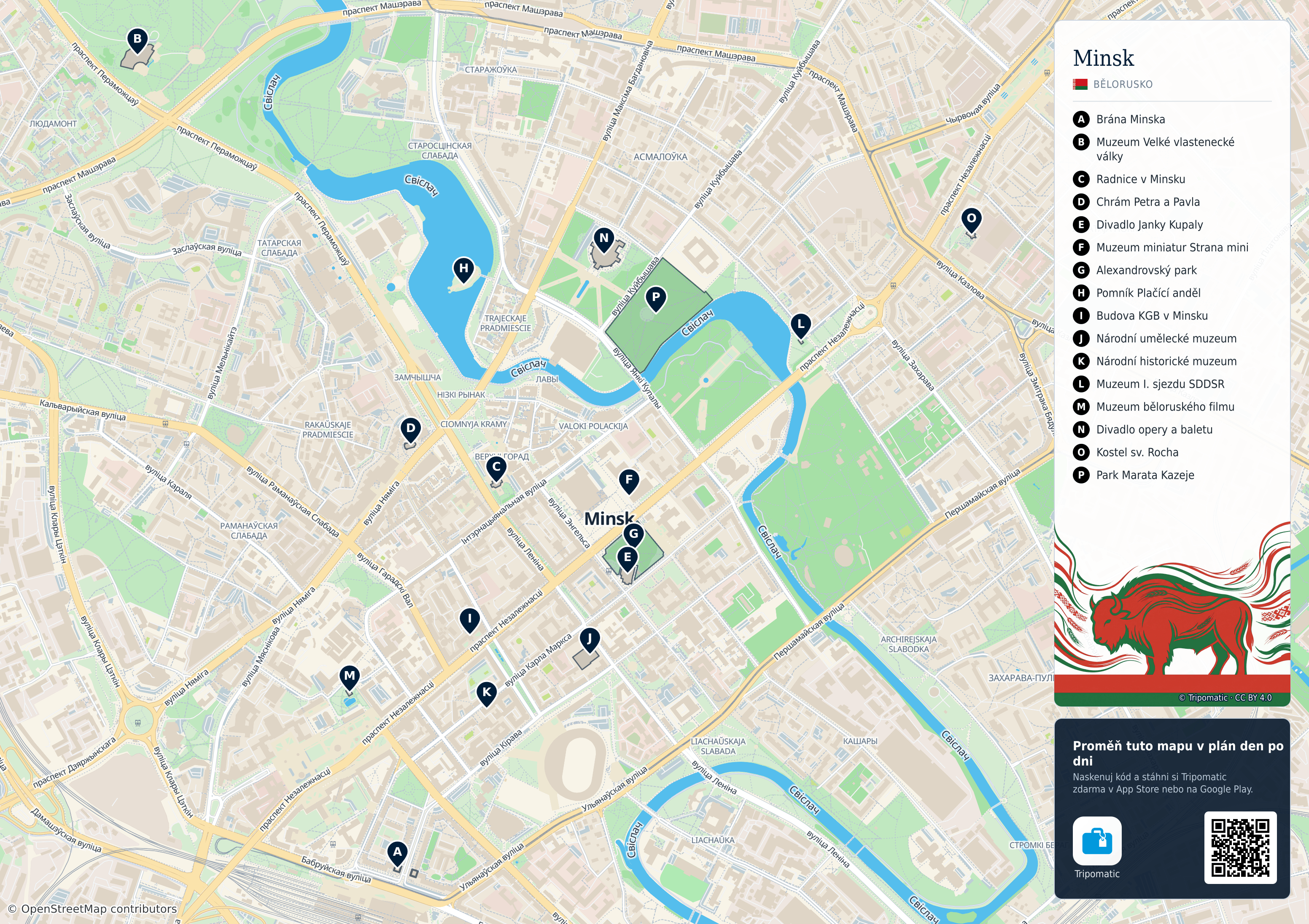Viewport: 1309px width, 924px height.
Task: Click 'Divadlo Janky Kupaly' legend row
Action: 1138,225
